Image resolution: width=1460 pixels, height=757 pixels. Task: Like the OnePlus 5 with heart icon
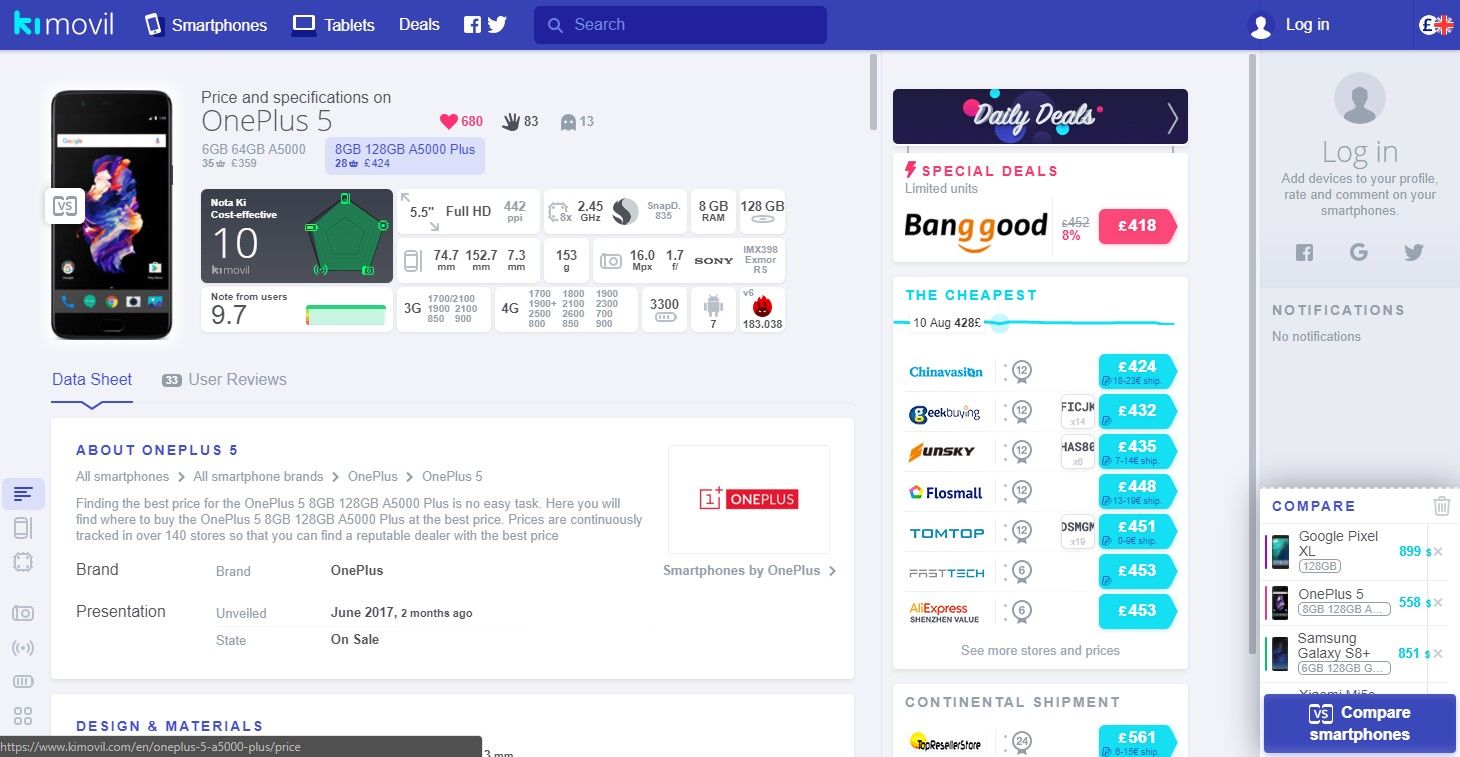[x=449, y=121]
